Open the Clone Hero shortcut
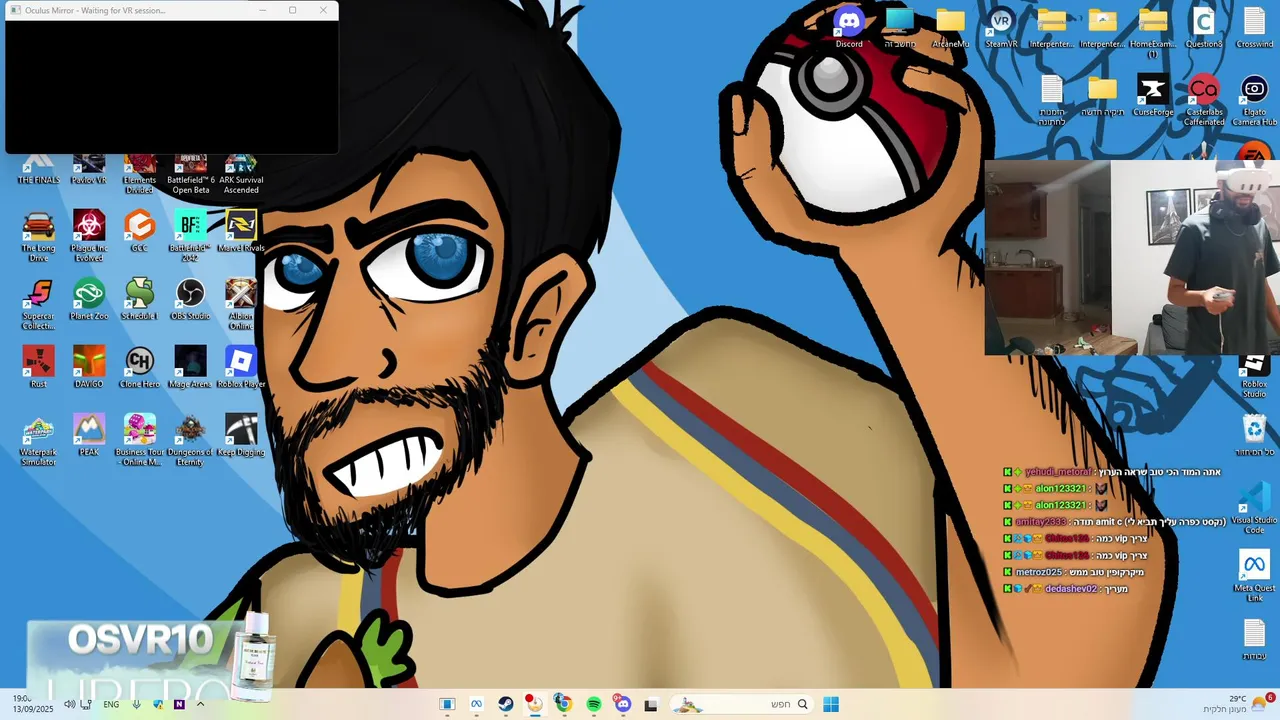The height and width of the screenshot is (720, 1280). coord(139,367)
